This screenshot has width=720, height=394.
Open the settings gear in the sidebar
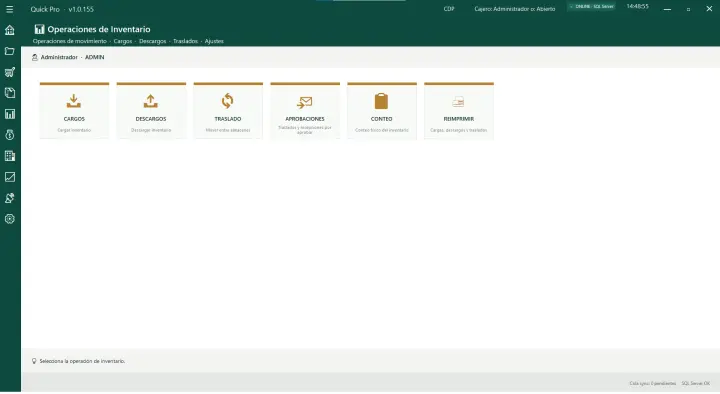10,219
